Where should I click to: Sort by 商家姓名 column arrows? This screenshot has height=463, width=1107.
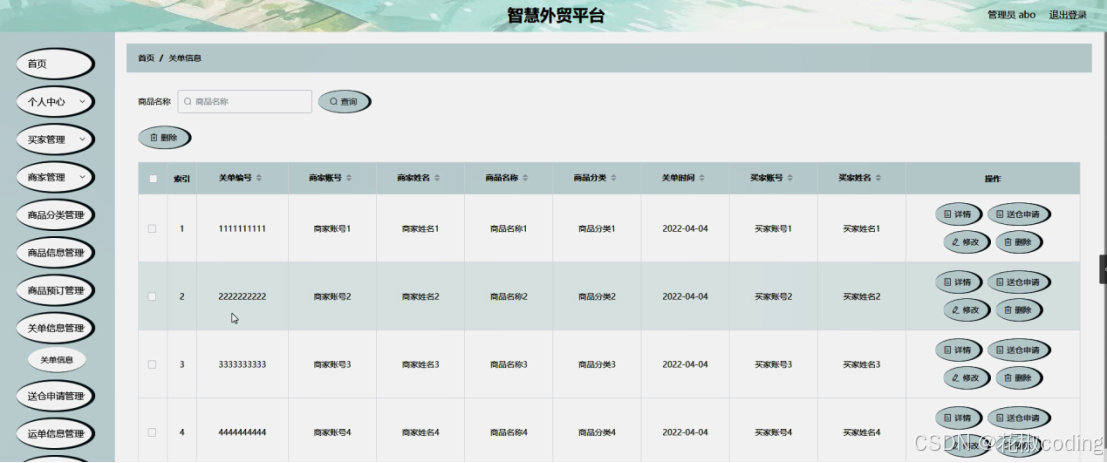437,179
